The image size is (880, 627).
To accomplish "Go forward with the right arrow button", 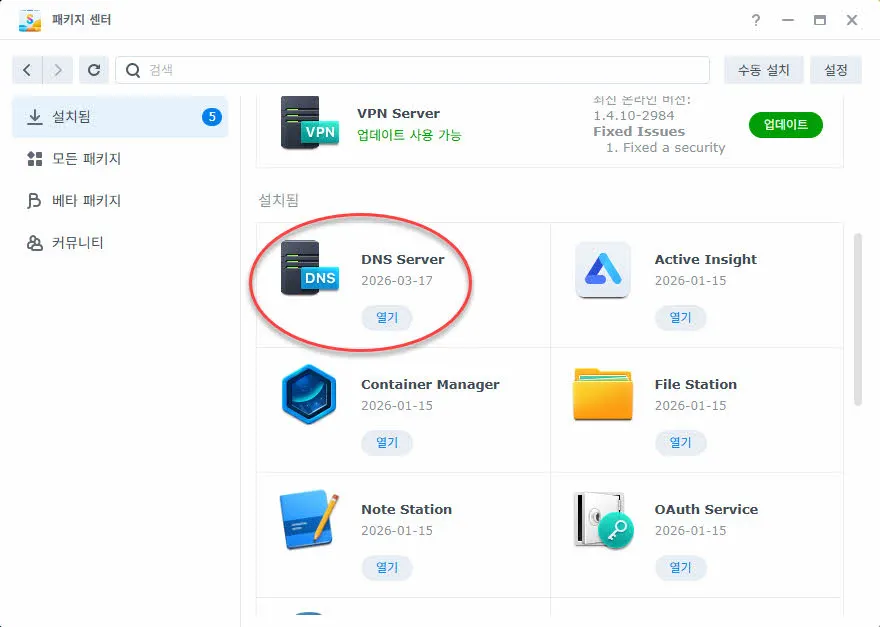I will pos(58,70).
